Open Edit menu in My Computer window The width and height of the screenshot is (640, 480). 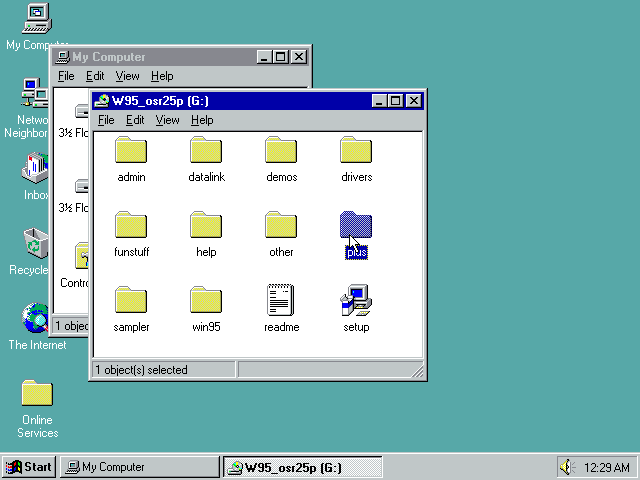(x=95, y=76)
